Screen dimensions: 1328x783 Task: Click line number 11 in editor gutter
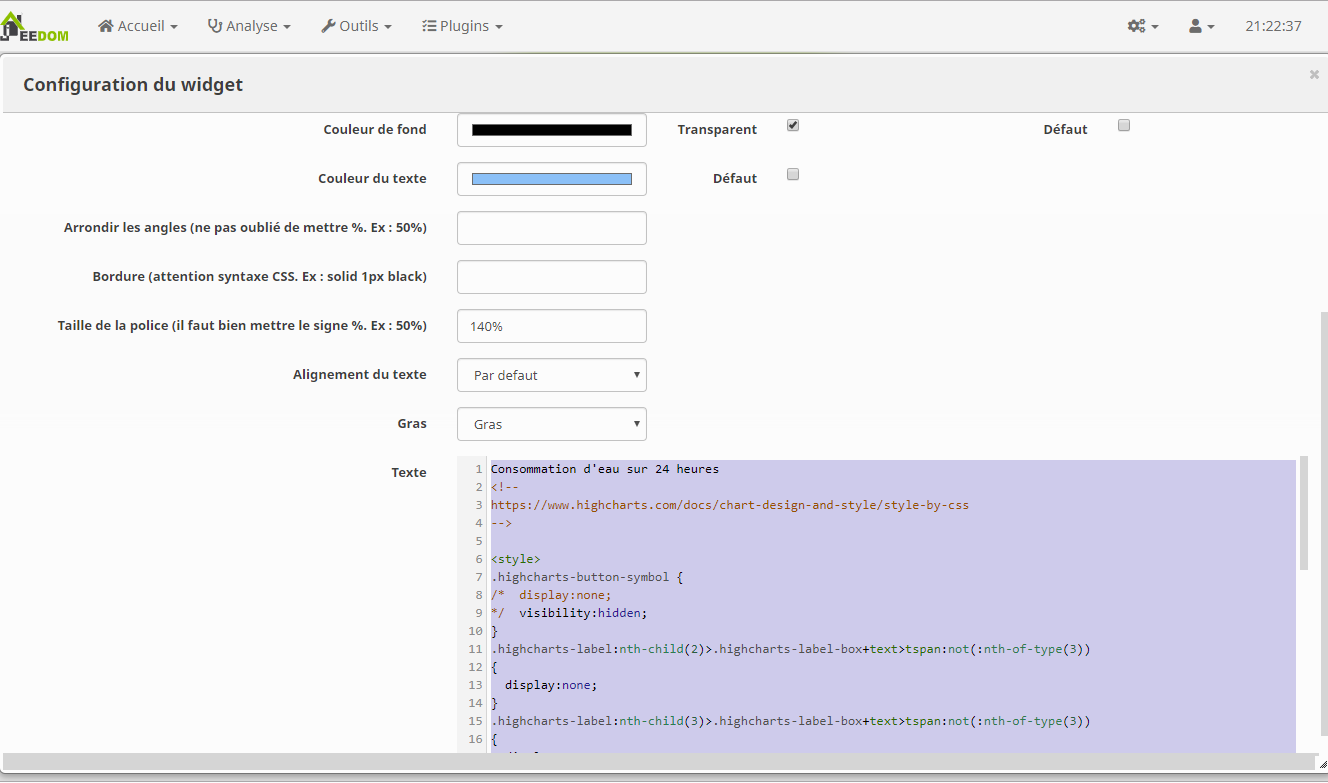[x=476, y=649]
